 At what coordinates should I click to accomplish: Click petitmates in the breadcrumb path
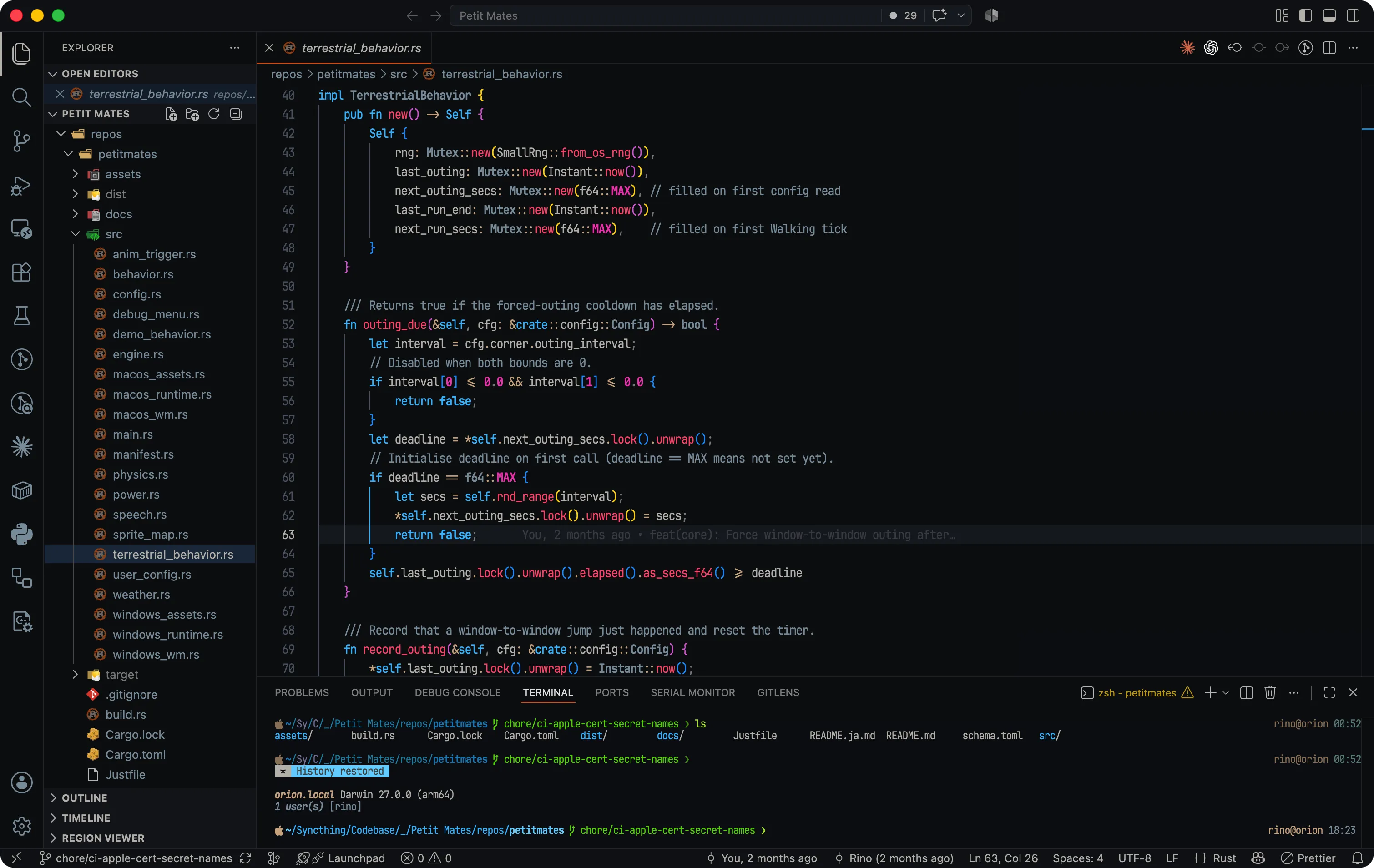click(x=346, y=74)
